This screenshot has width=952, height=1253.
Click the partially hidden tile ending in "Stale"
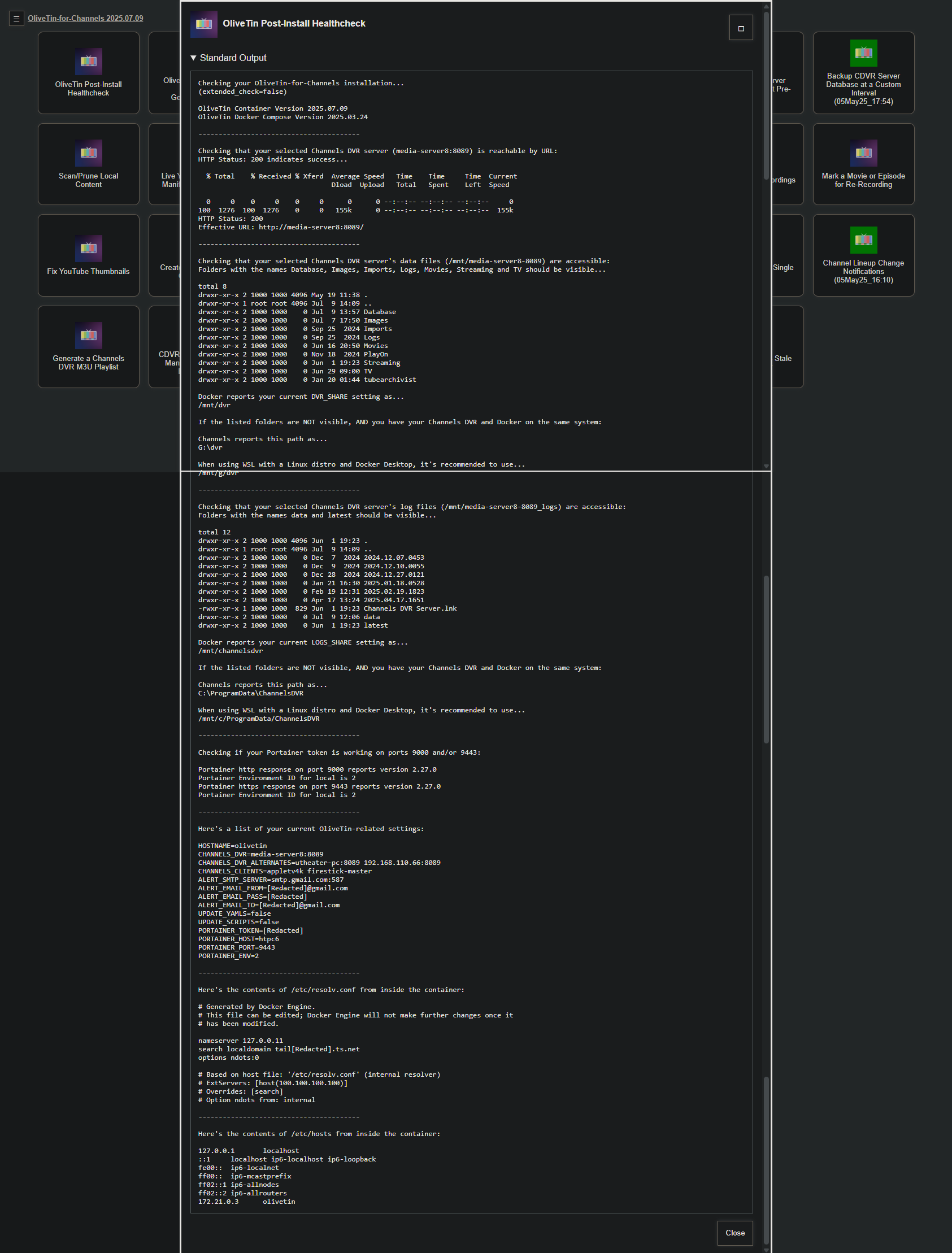787,347
